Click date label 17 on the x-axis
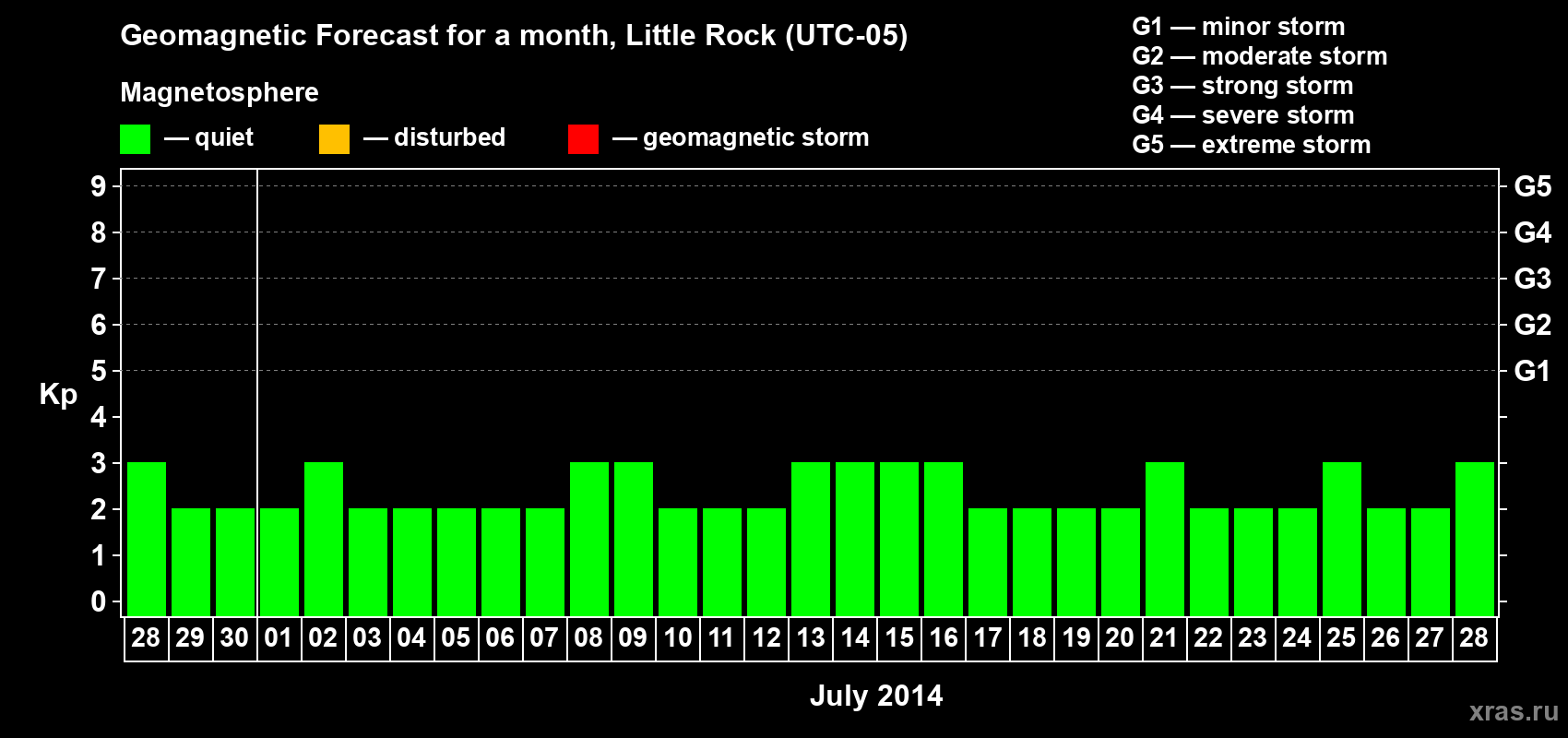The image size is (1568, 738). pyautogui.click(x=987, y=638)
